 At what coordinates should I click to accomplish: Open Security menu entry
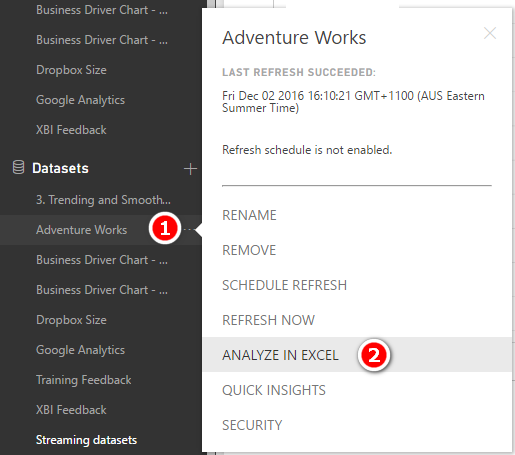pos(252,425)
